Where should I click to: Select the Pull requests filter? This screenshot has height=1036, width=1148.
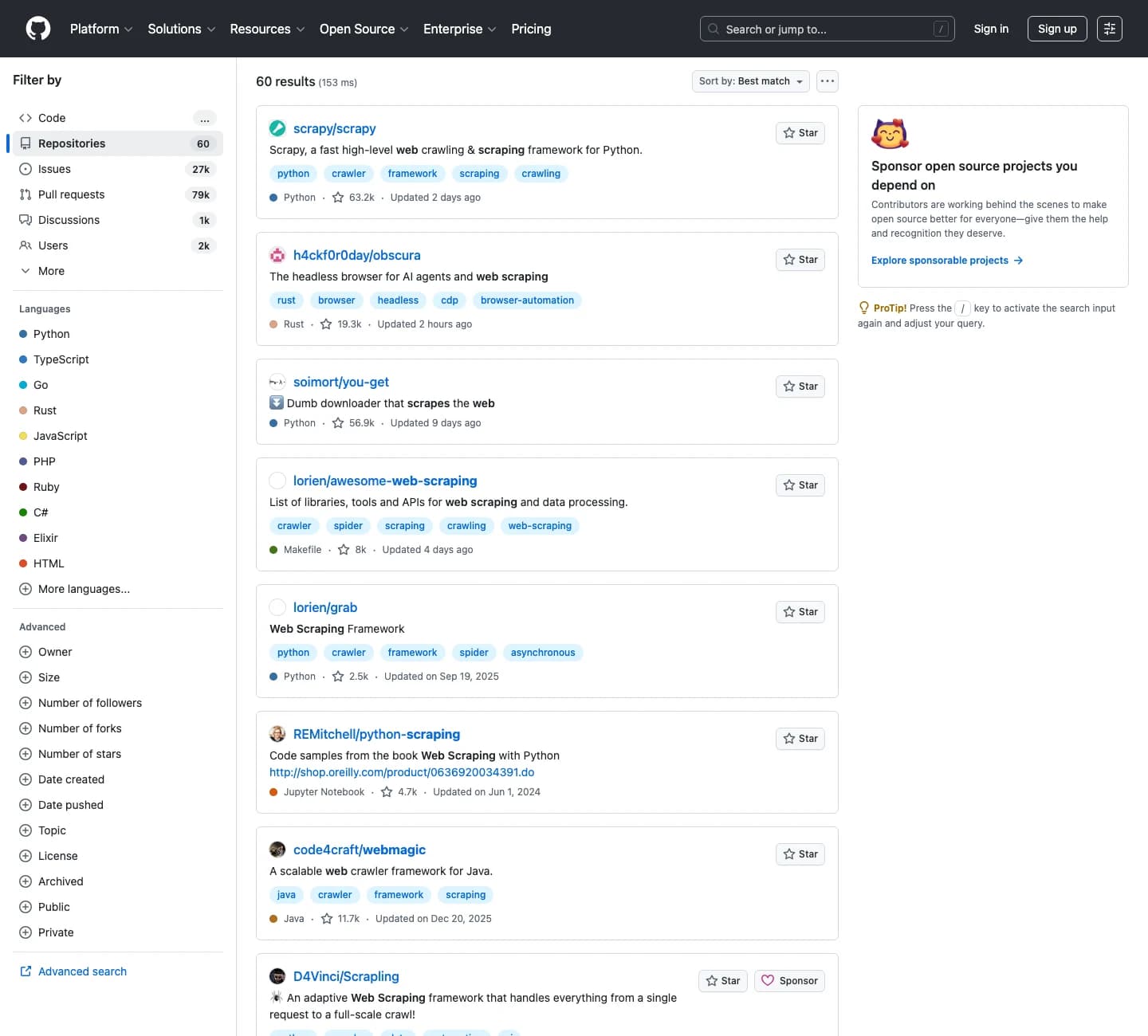coord(118,194)
